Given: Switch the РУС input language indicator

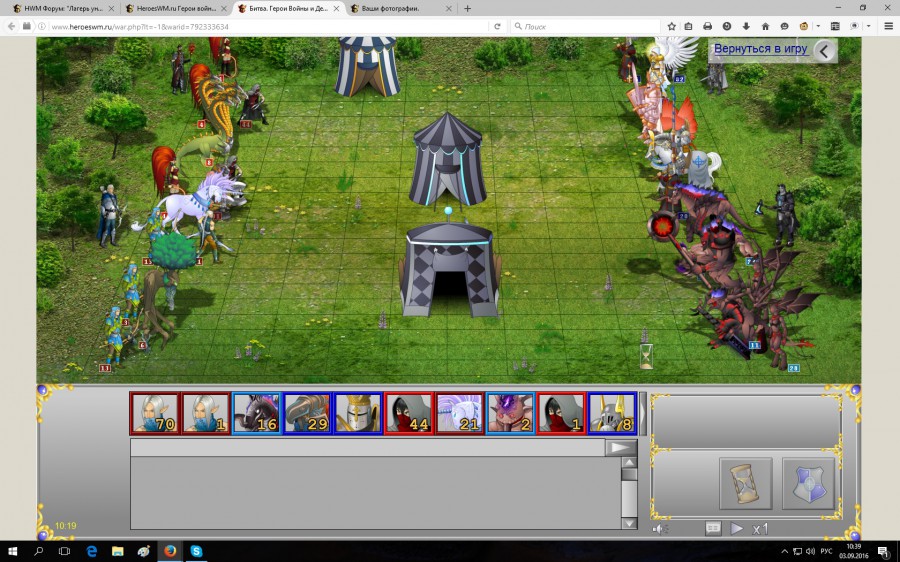Looking at the screenshot, I should click(x=827, y=552).
